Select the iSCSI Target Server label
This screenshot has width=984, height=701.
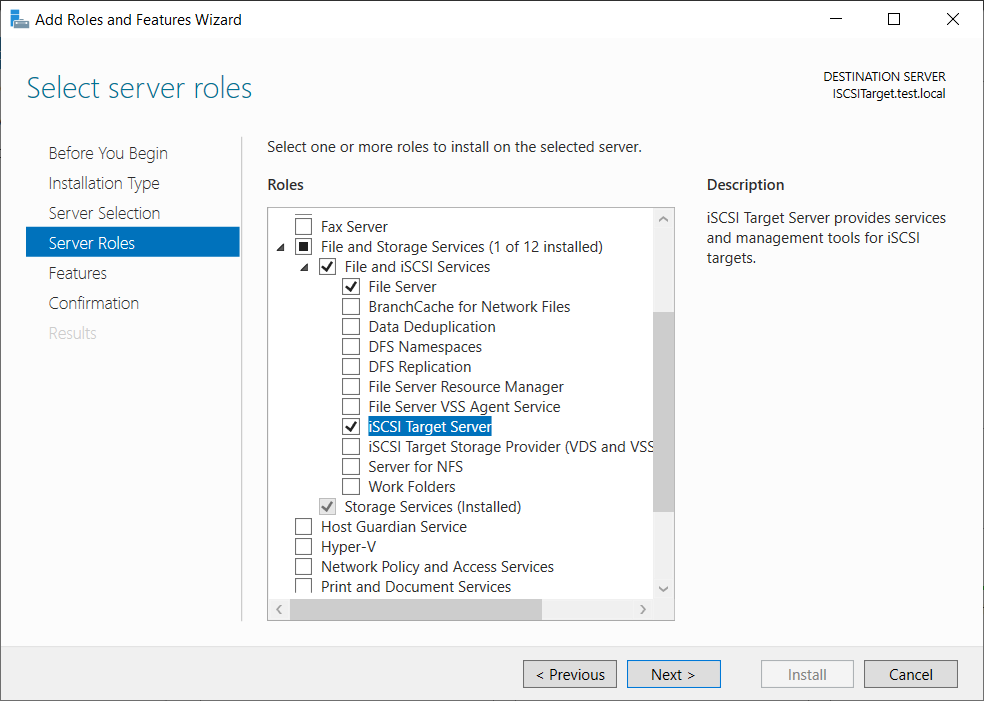click(x=430, y=427)
